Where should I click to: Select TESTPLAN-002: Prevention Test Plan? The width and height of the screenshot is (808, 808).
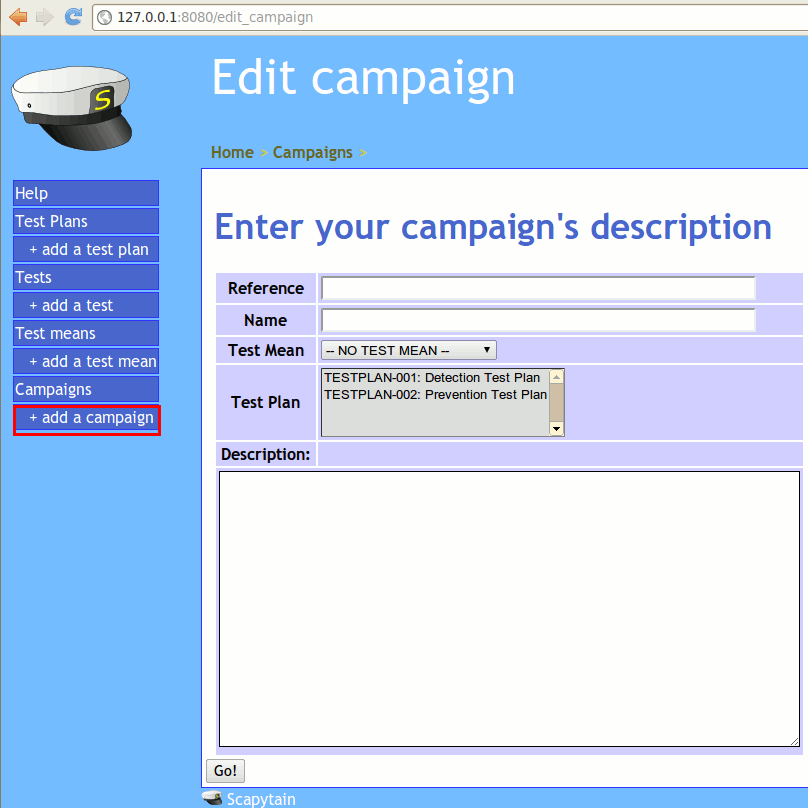pyautogui.click(x=435, y=395)
